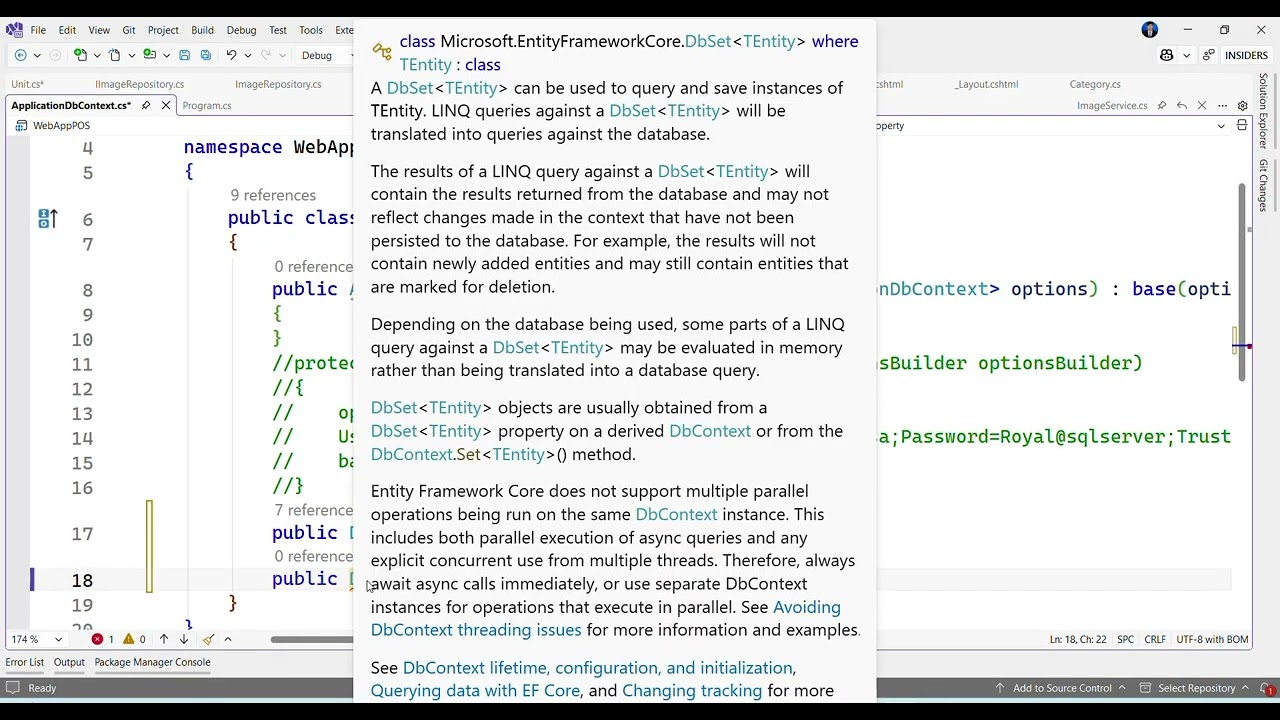Click Select Repository in status bar
Image resolution: width=1280 pixels, height=720 pixels.
click(1196, 688)
